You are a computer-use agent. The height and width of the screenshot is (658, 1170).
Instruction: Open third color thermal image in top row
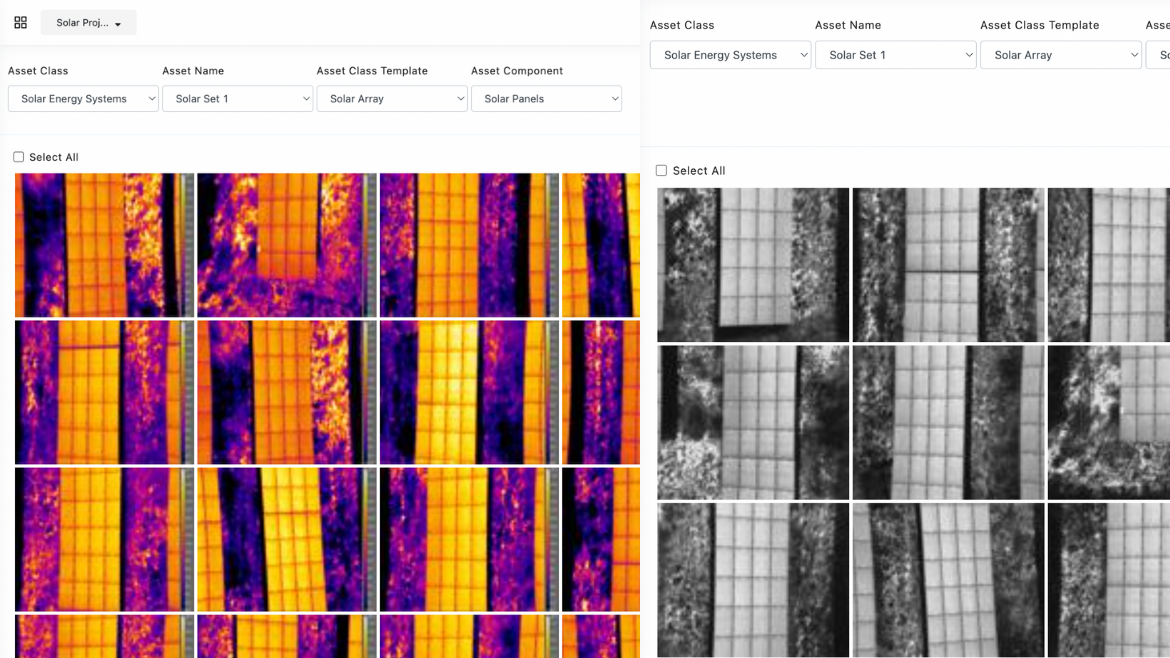tap(469, 245)
